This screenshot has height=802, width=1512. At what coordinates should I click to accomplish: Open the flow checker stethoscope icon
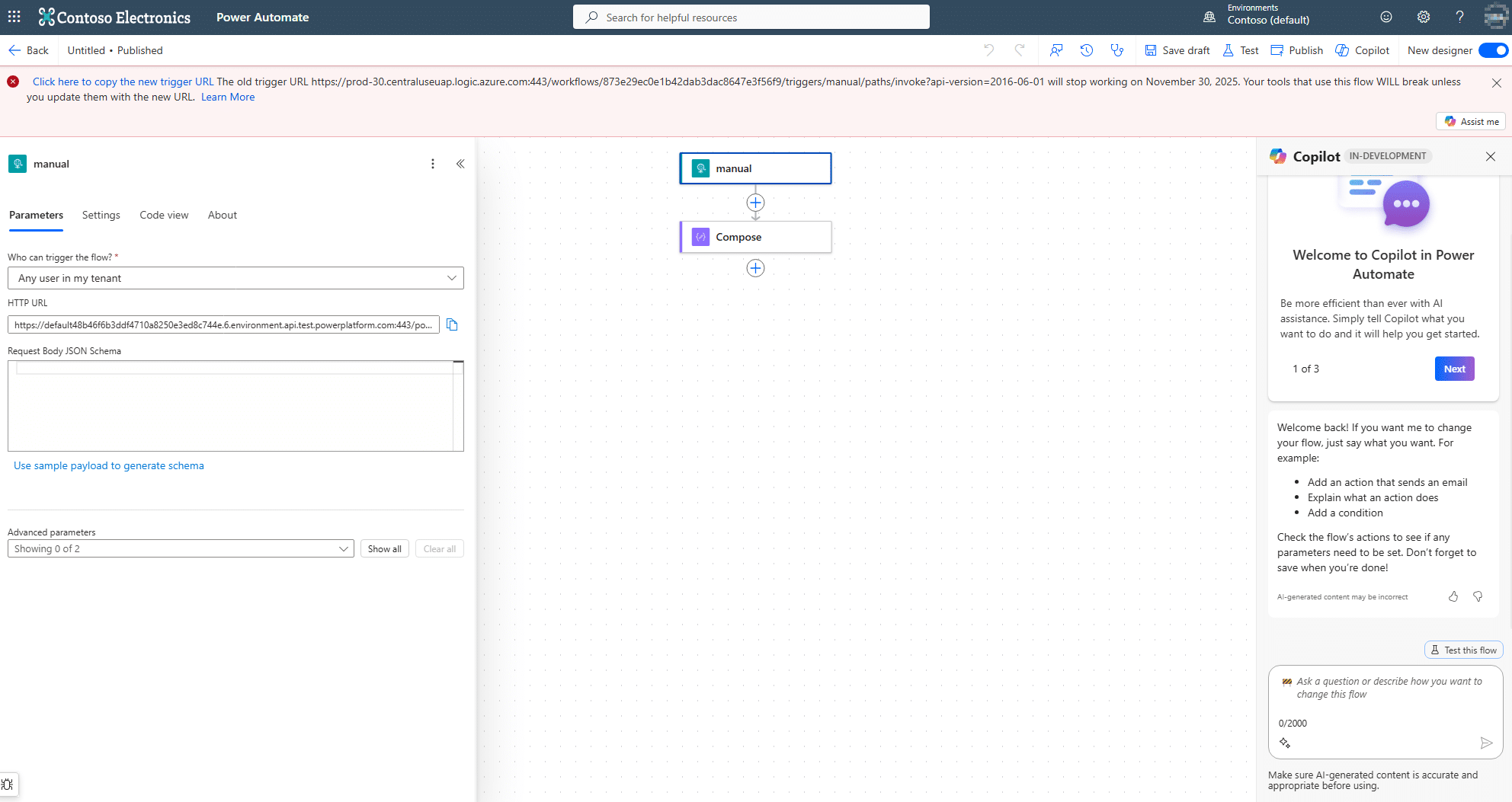[x=1116, y=50]
